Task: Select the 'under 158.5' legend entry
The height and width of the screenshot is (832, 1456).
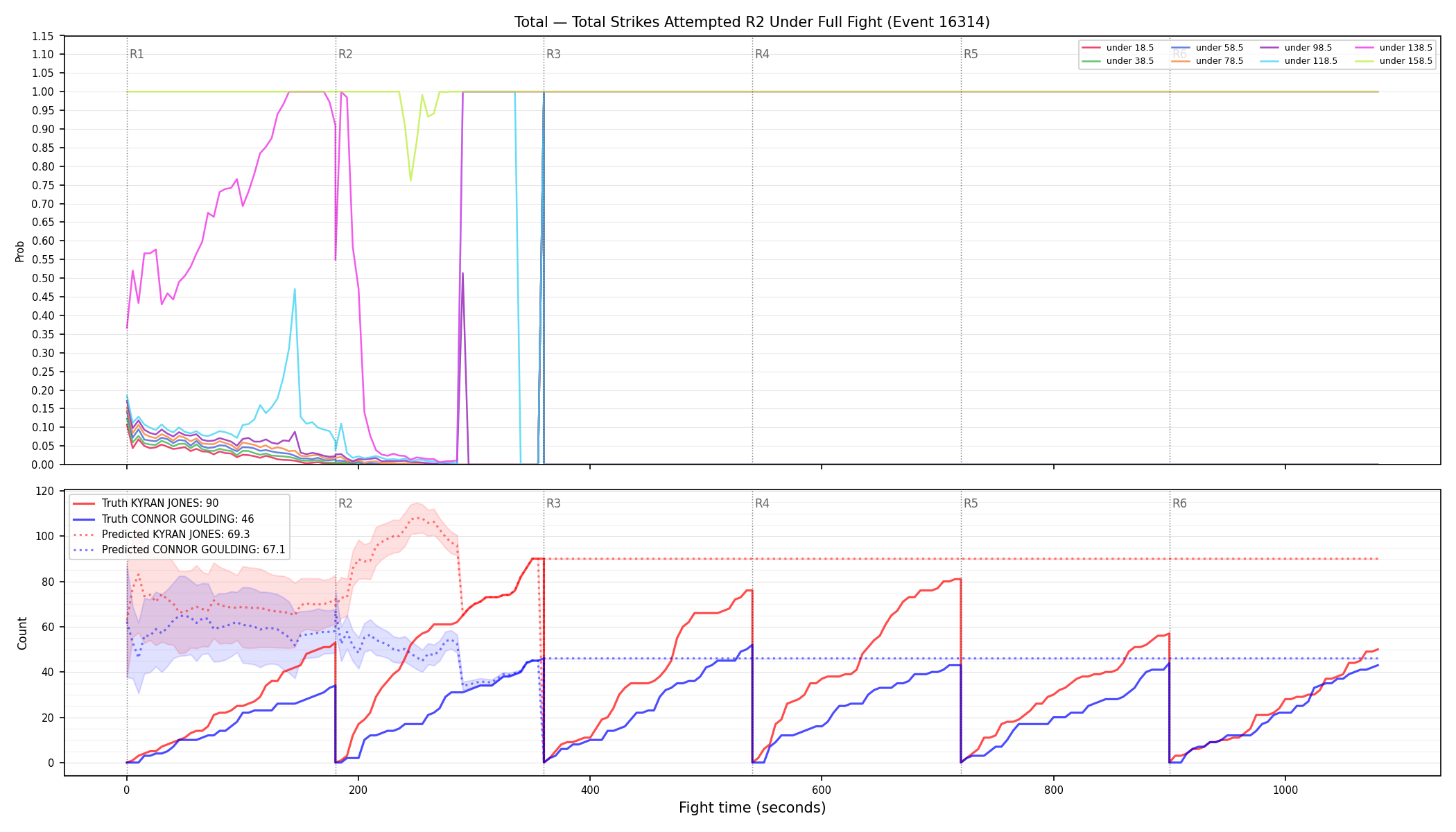Action: pyautogui.click(x=1394, y=61)
